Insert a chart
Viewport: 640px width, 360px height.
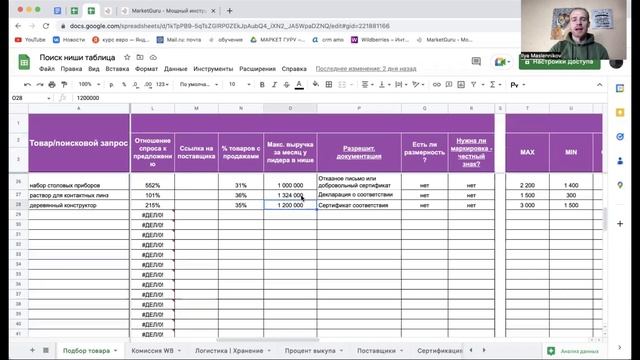(461, 84)
